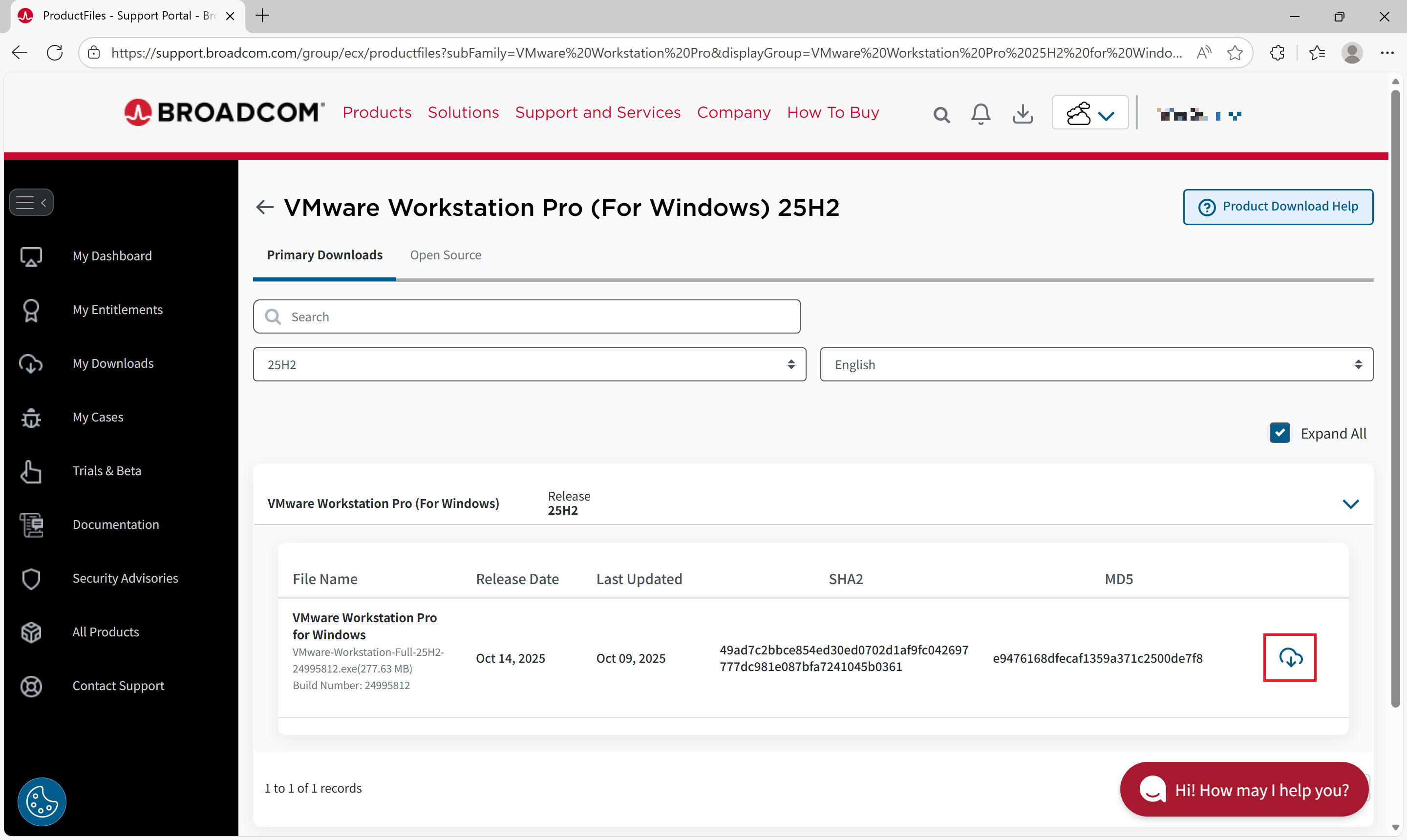Click the header search magnifier icon
1407x840 pixels.
tap(941, 115)
